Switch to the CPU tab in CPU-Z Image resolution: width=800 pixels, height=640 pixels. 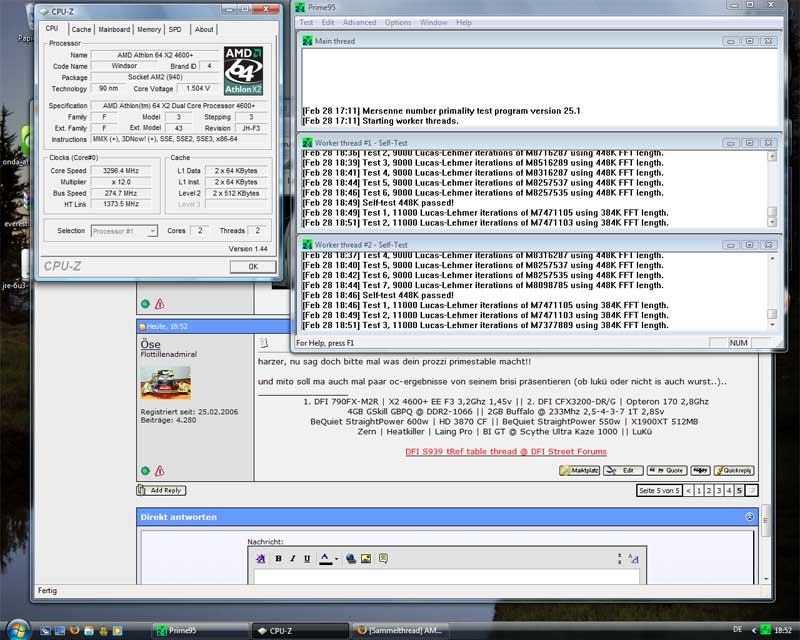[52, 29]
